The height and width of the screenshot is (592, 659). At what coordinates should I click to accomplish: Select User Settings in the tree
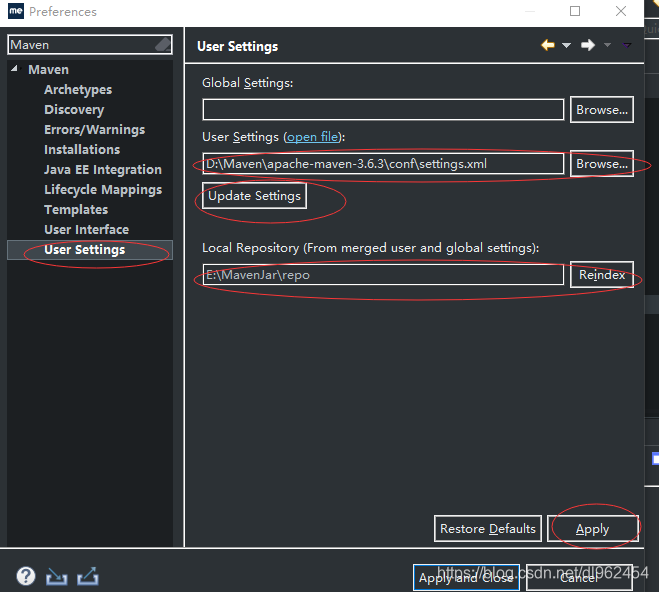(90, 250)
